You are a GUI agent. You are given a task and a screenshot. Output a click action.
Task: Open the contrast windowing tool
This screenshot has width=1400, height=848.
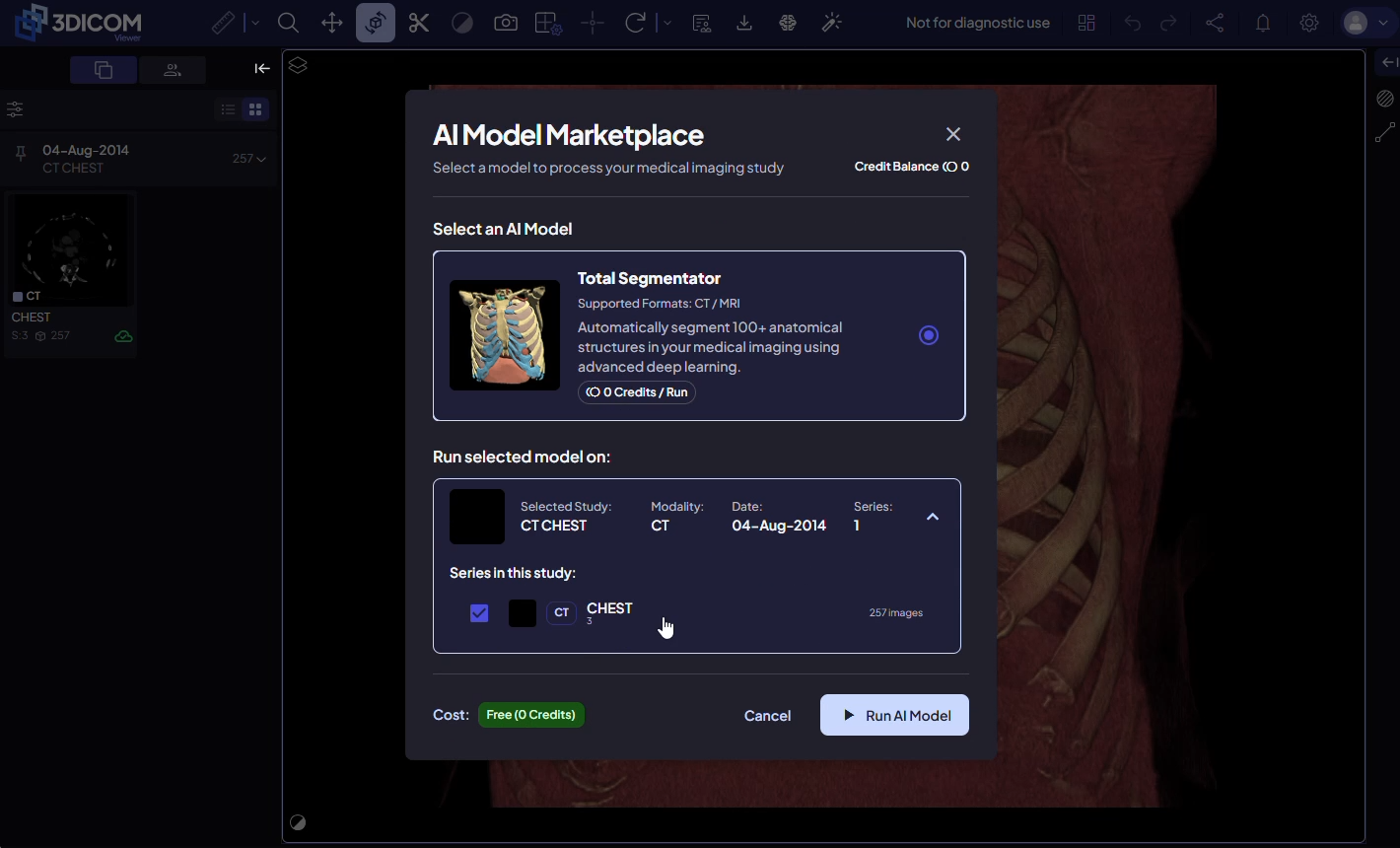(462, 23)
